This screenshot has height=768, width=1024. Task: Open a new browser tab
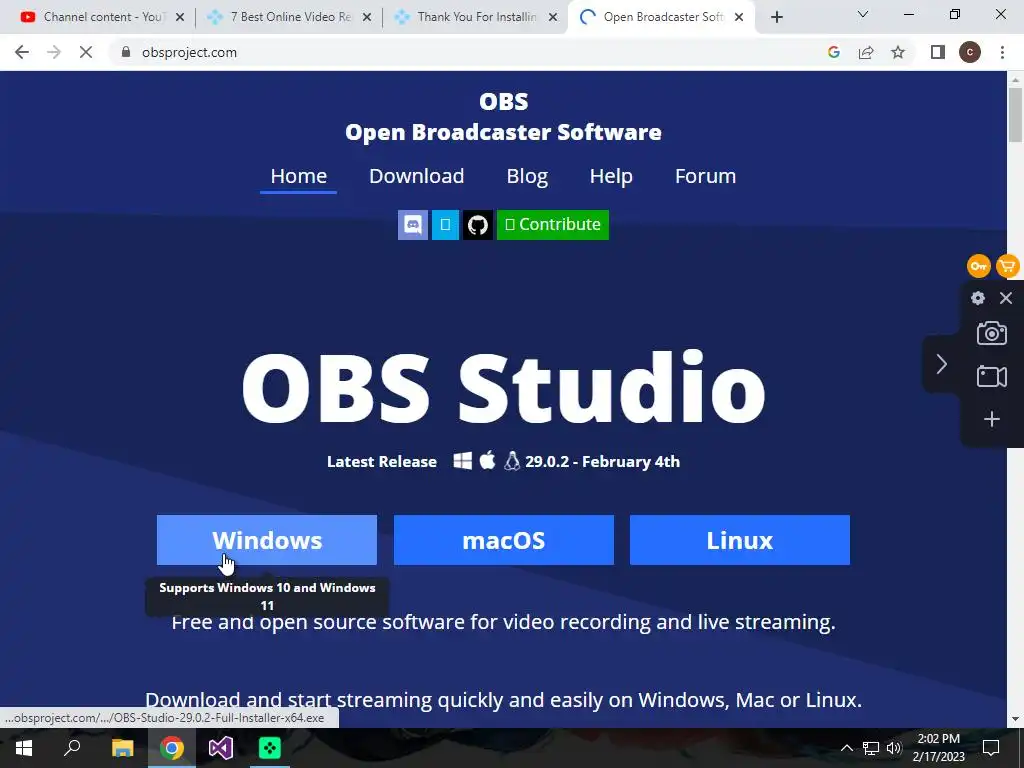(x=776, y=17)
